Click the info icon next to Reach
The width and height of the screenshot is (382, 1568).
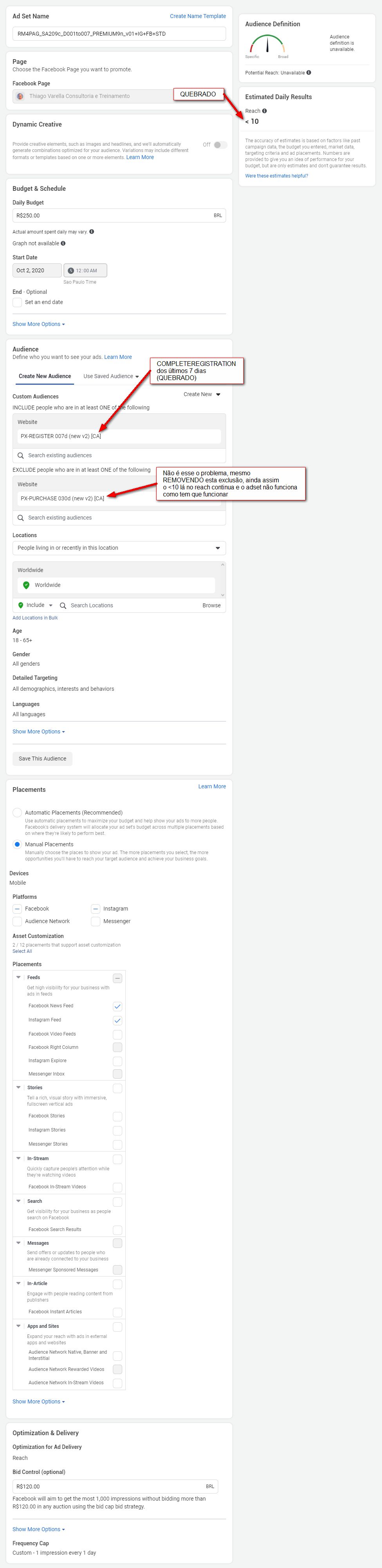pyautogui.click(x=264, y=111)
